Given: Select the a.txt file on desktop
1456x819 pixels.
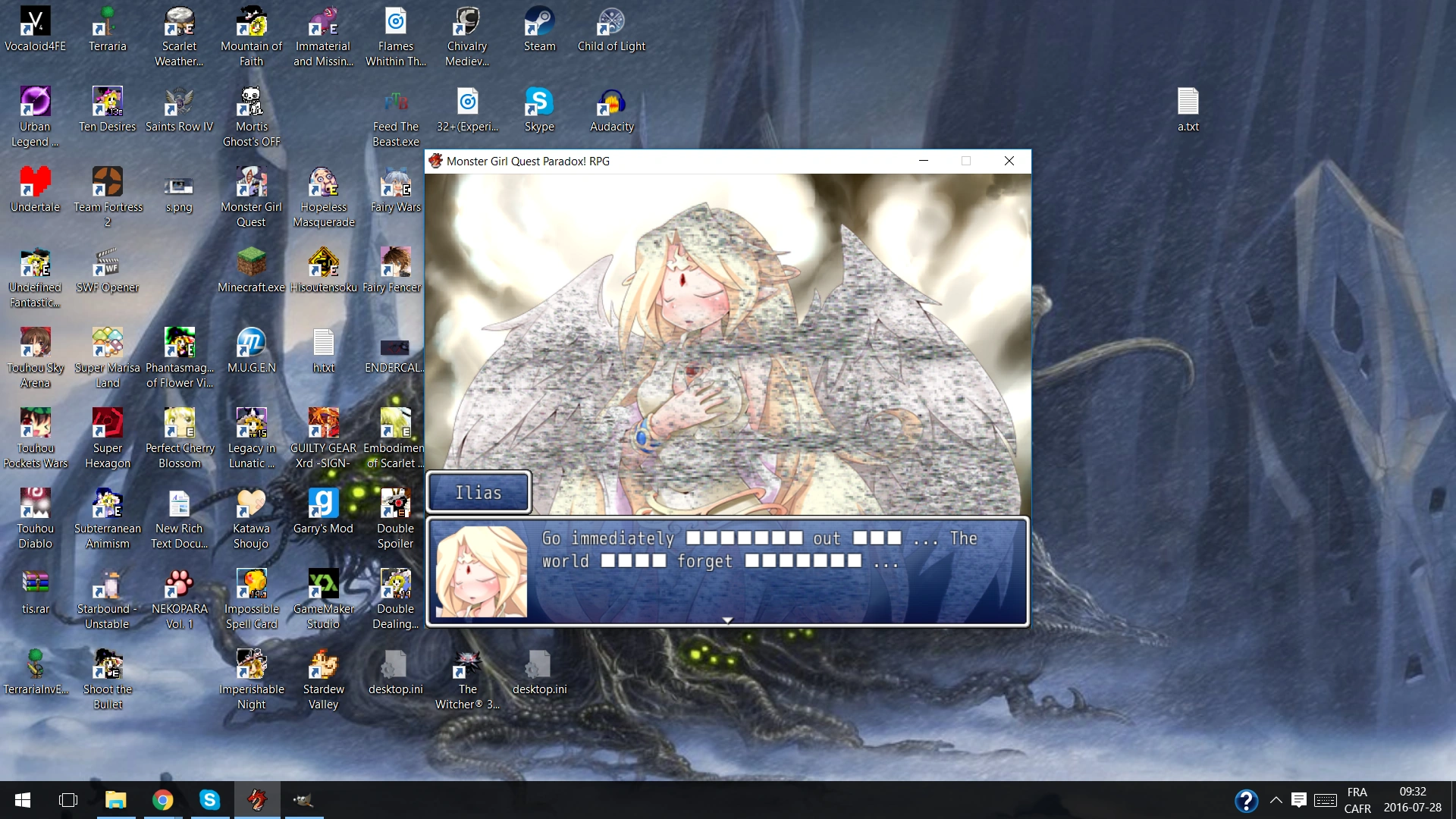Looking at the screenshot, I should tap(1188, 108).
